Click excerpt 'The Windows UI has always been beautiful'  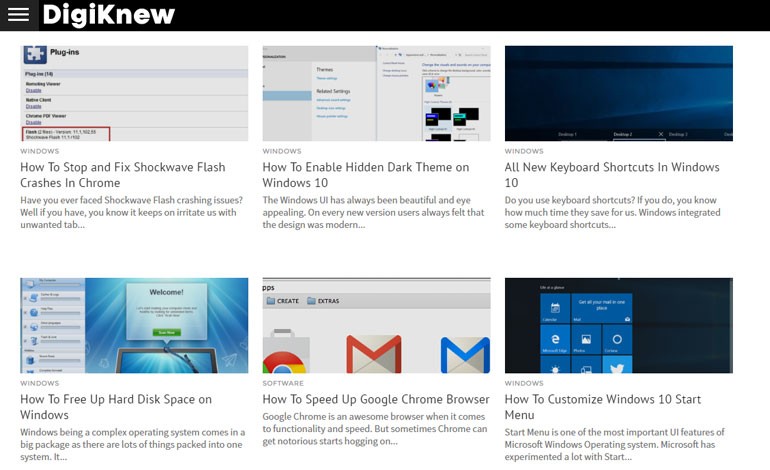click(373, 212)
